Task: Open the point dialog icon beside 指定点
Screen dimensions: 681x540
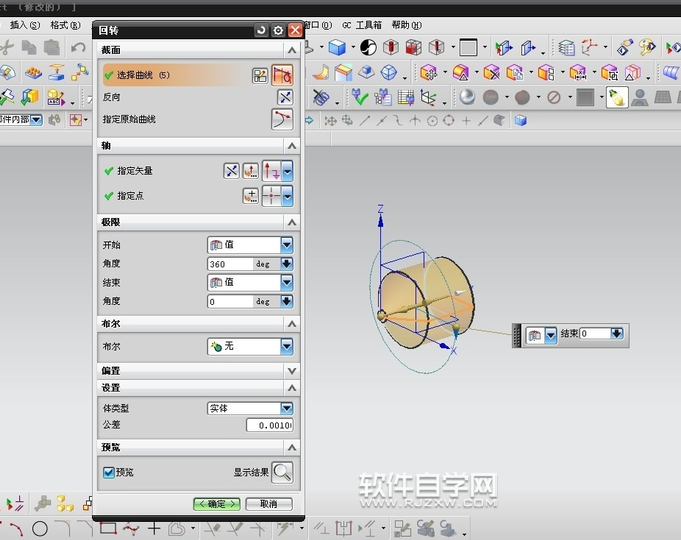Action: tap(251, 196)
